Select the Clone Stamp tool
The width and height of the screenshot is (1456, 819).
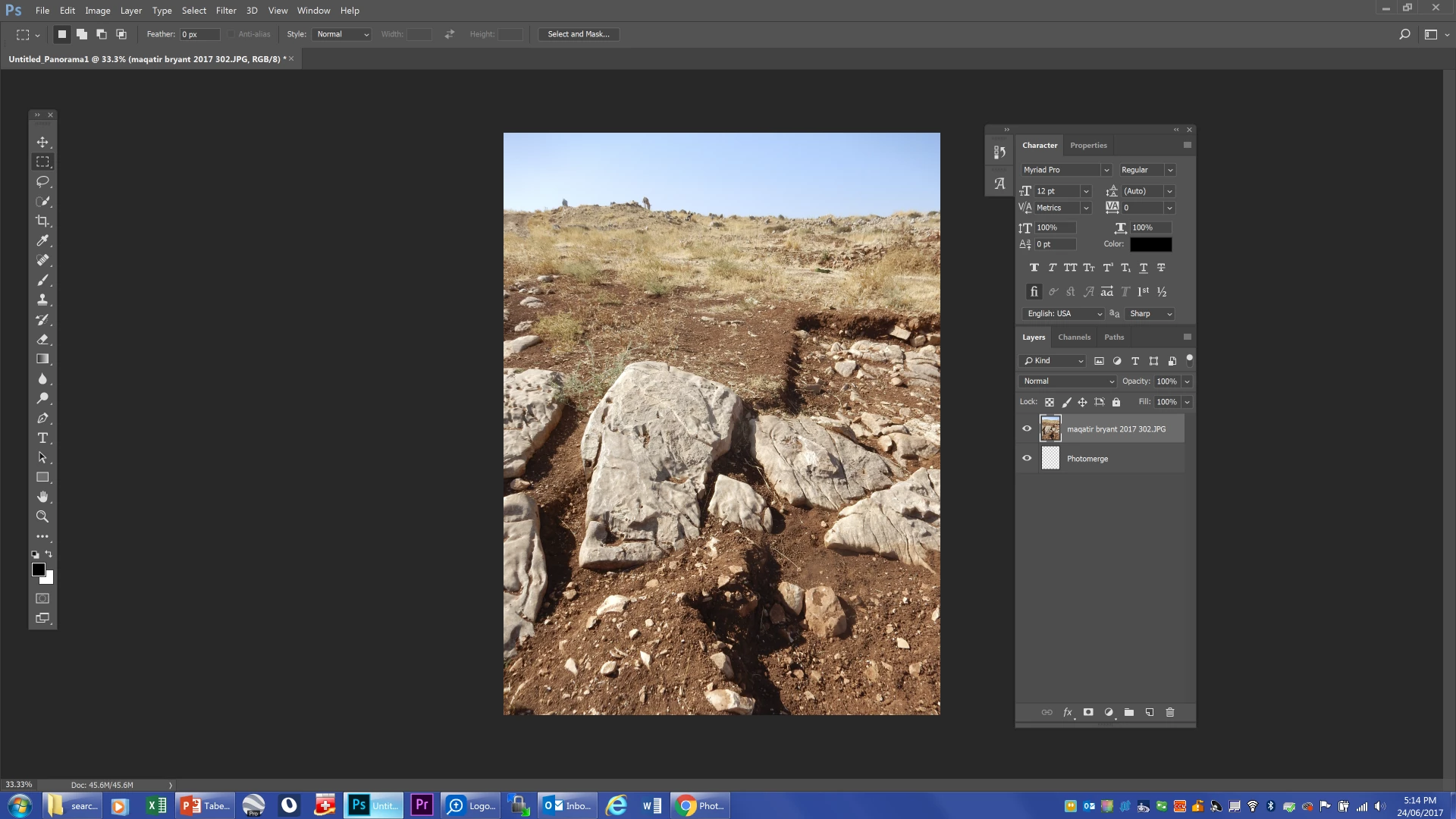tap(42, 300)
